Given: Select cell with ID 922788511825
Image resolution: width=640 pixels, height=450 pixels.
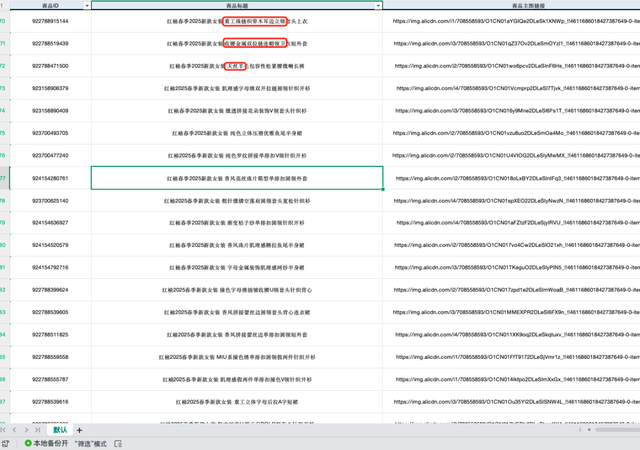Looking at the screenshot, I should [50, 335].
